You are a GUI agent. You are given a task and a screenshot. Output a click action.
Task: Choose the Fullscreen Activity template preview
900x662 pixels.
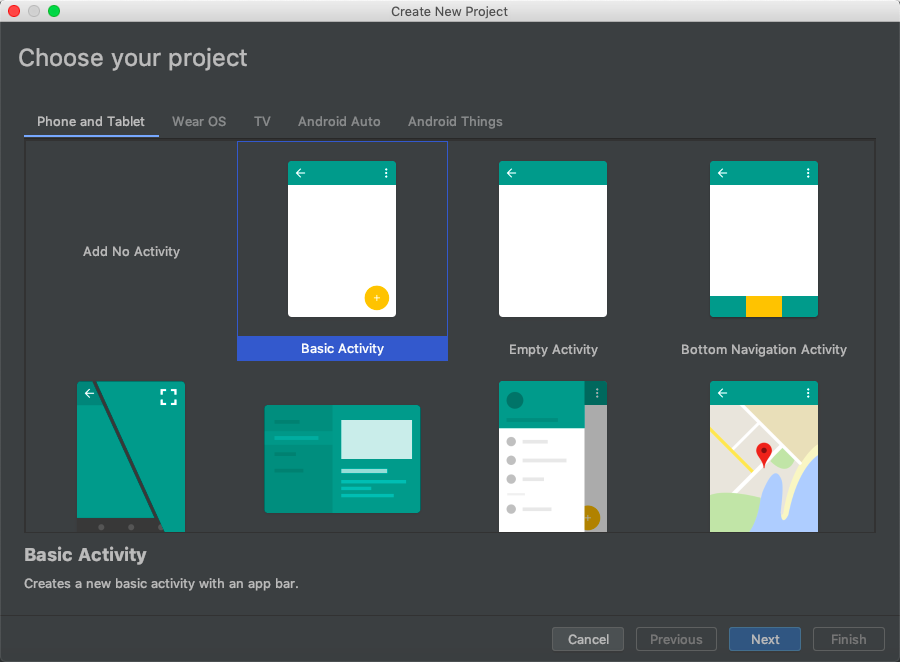131,456
